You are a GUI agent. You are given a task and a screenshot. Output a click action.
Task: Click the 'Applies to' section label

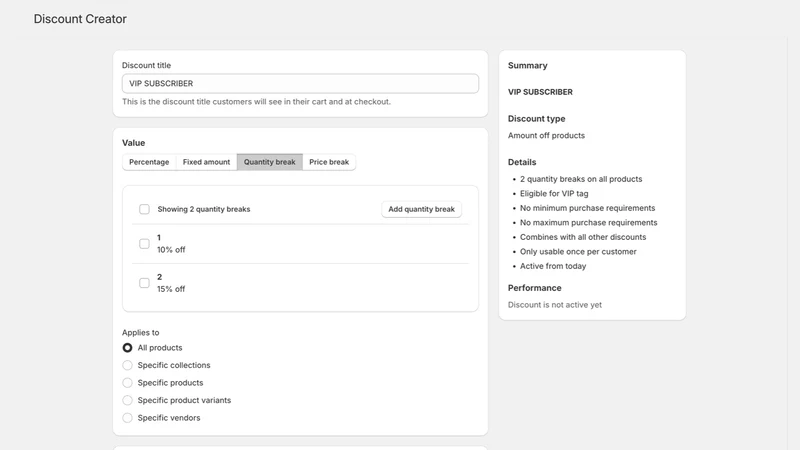pyautogui.click(x=141, y=333)
